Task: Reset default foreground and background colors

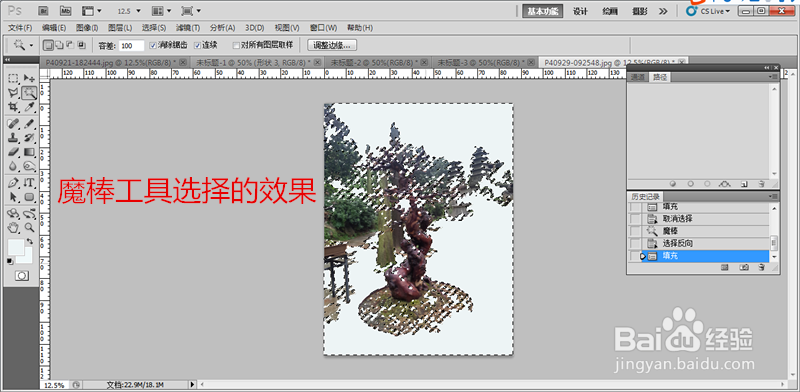Action: point(10,261)
